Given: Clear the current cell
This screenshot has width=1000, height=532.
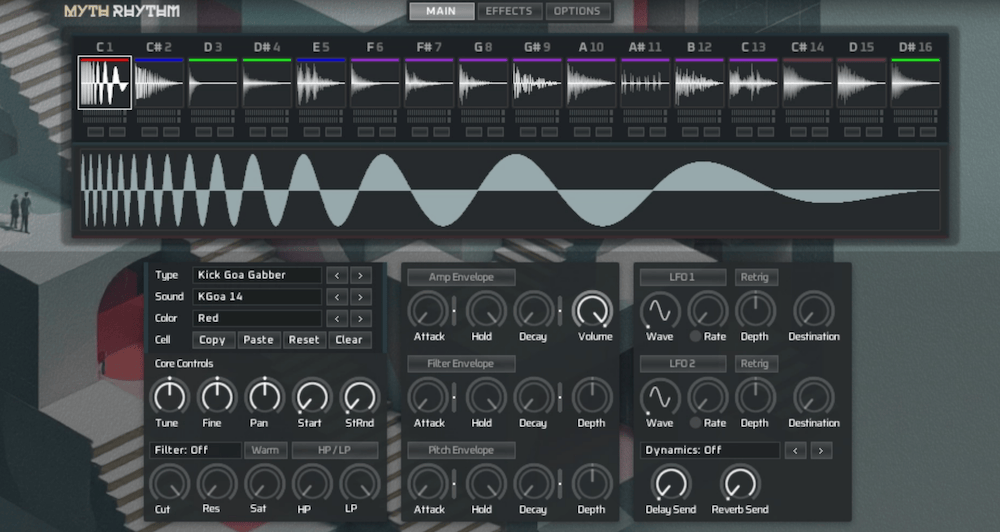Looking at the screenshot, I should click(349, 340).
